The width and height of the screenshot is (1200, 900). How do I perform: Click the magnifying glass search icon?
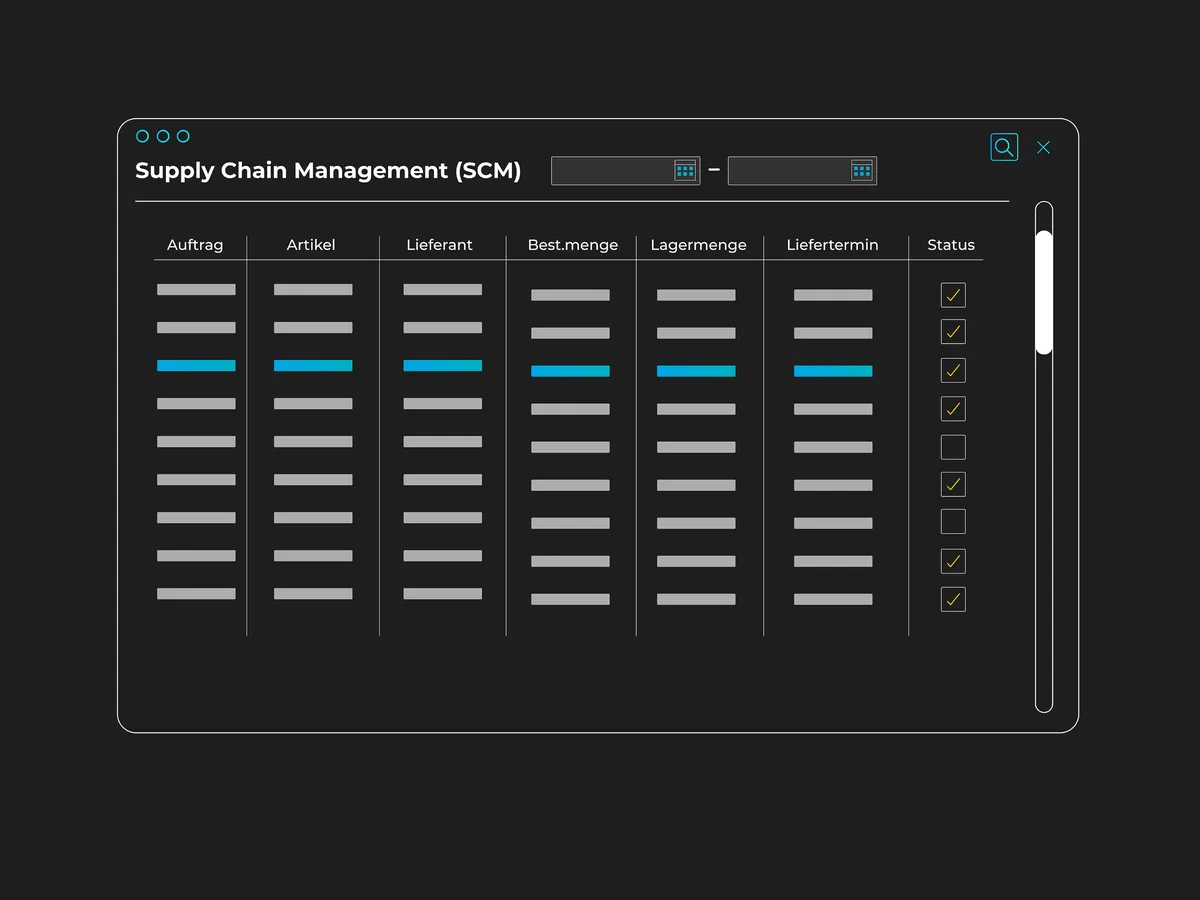1004,147
